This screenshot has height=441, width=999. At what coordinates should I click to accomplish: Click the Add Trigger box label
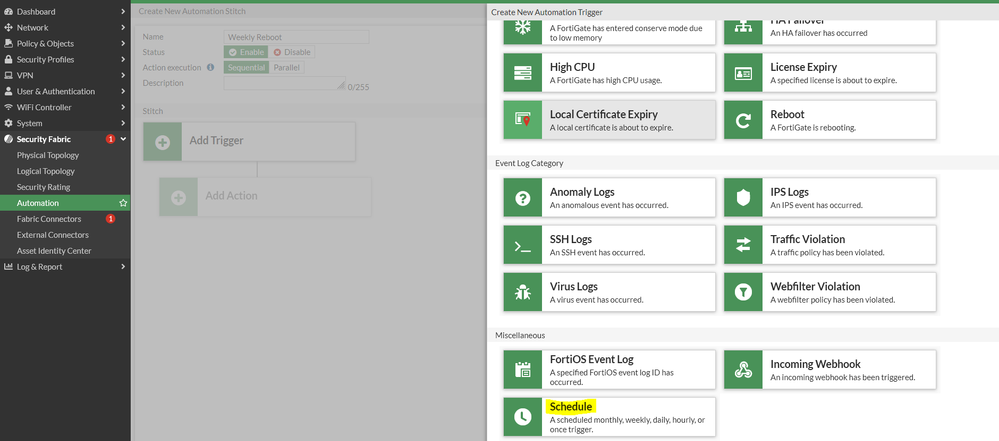coord(217,141)
